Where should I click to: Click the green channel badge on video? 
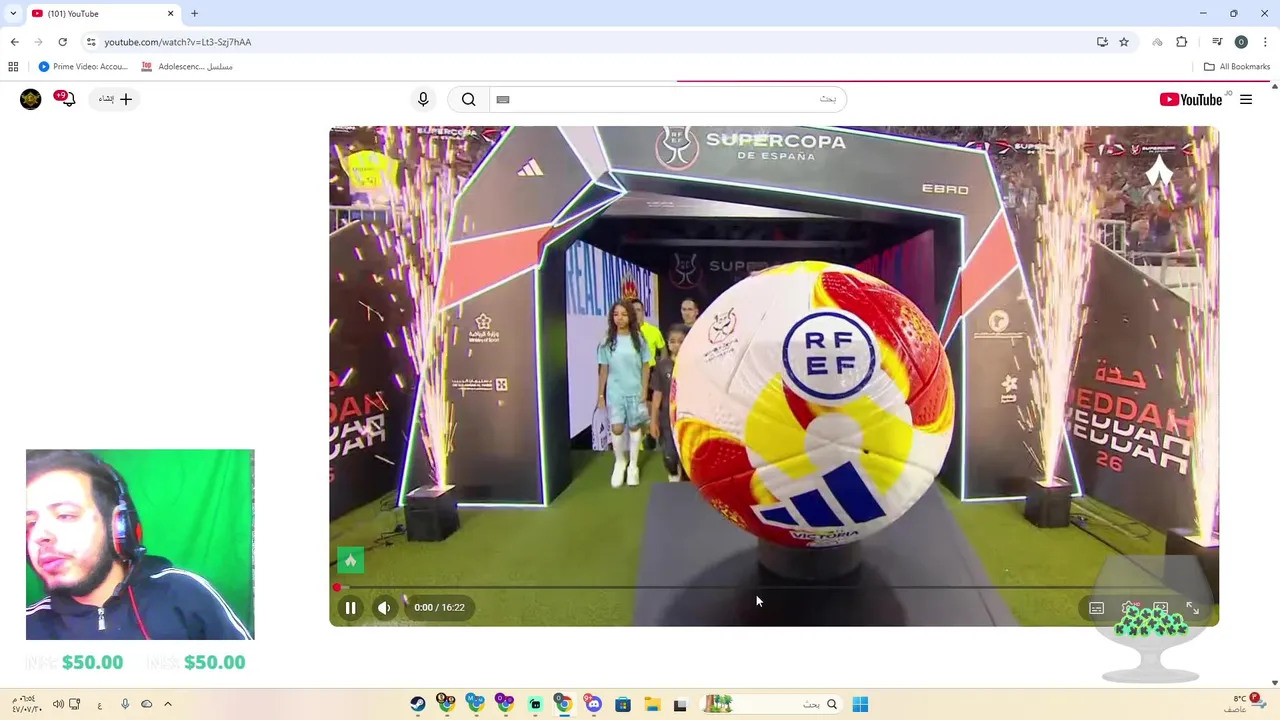(x=350, y=560)
